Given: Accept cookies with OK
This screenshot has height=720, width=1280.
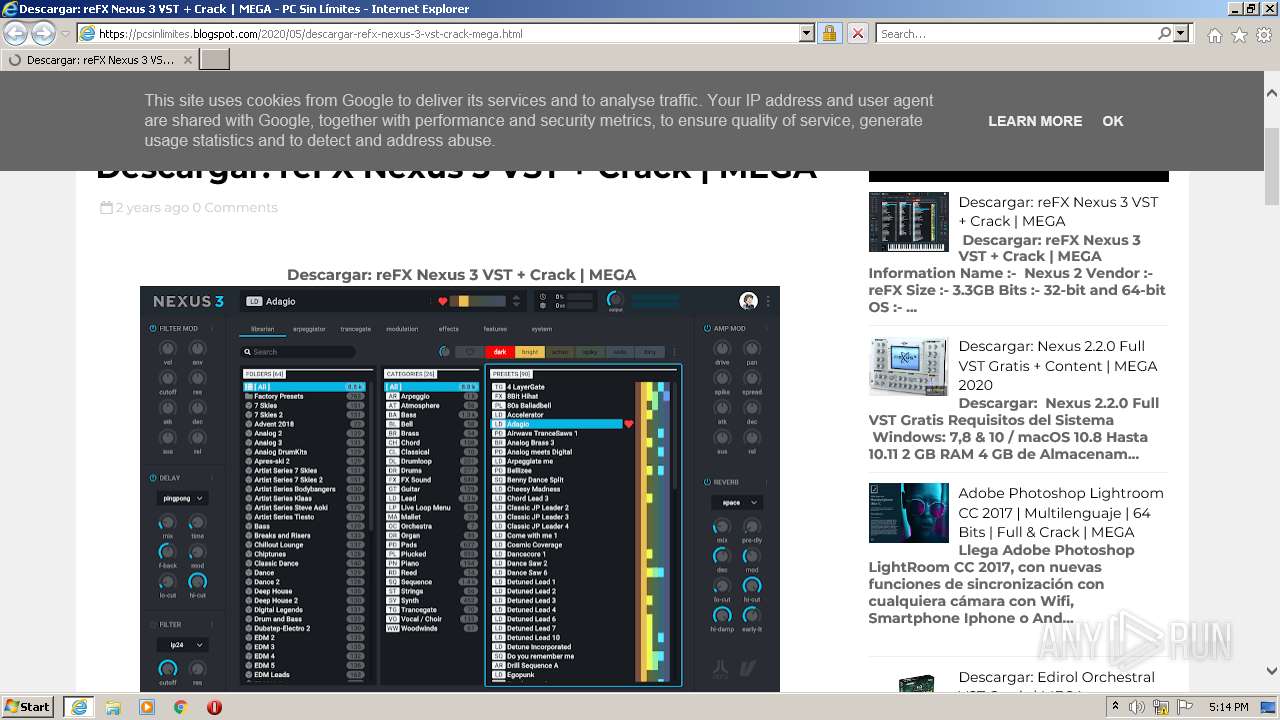Looking at the screenshot, I should pos(1113,121).
